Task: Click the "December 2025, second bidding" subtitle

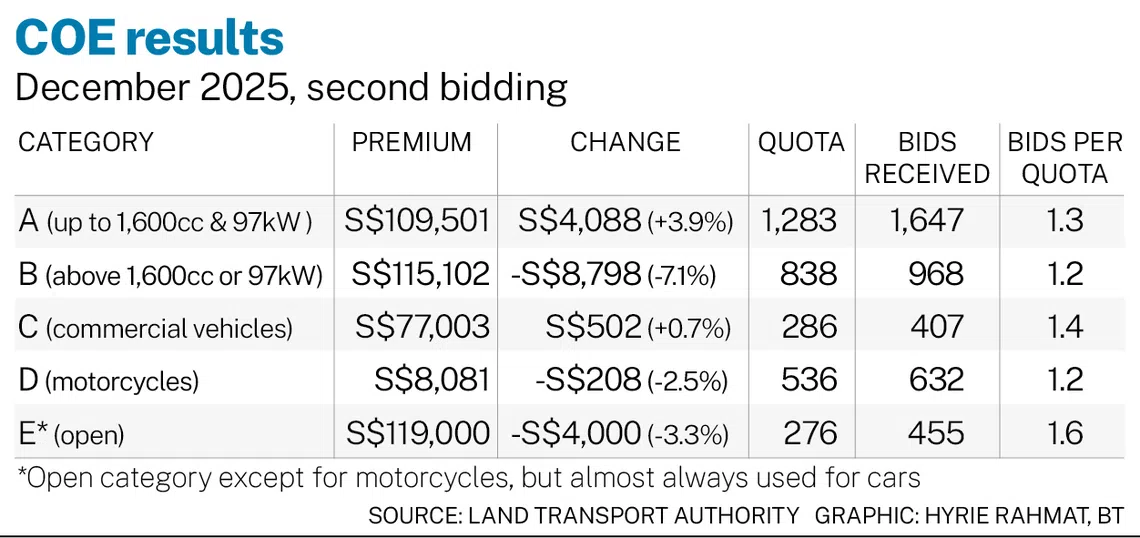Action: [x=291, y=88]
